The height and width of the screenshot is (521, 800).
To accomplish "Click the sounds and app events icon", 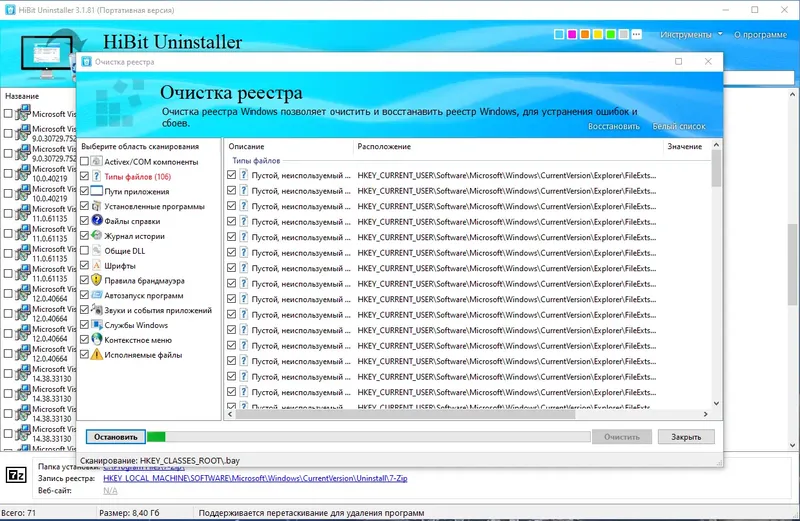I will (96, 309).
